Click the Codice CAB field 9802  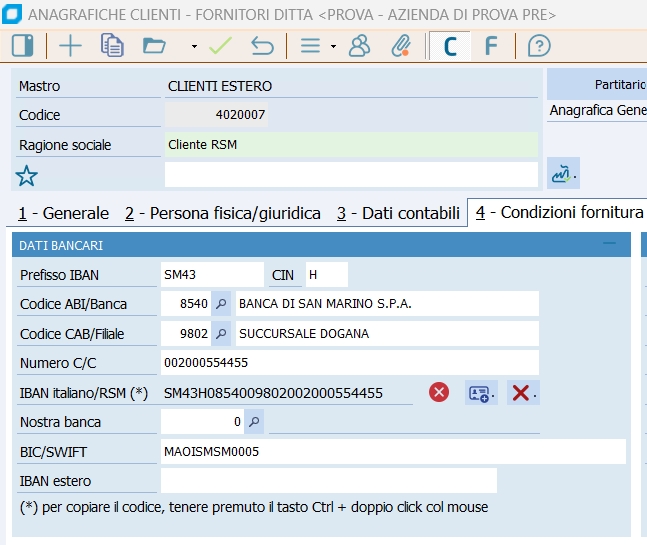186,333
